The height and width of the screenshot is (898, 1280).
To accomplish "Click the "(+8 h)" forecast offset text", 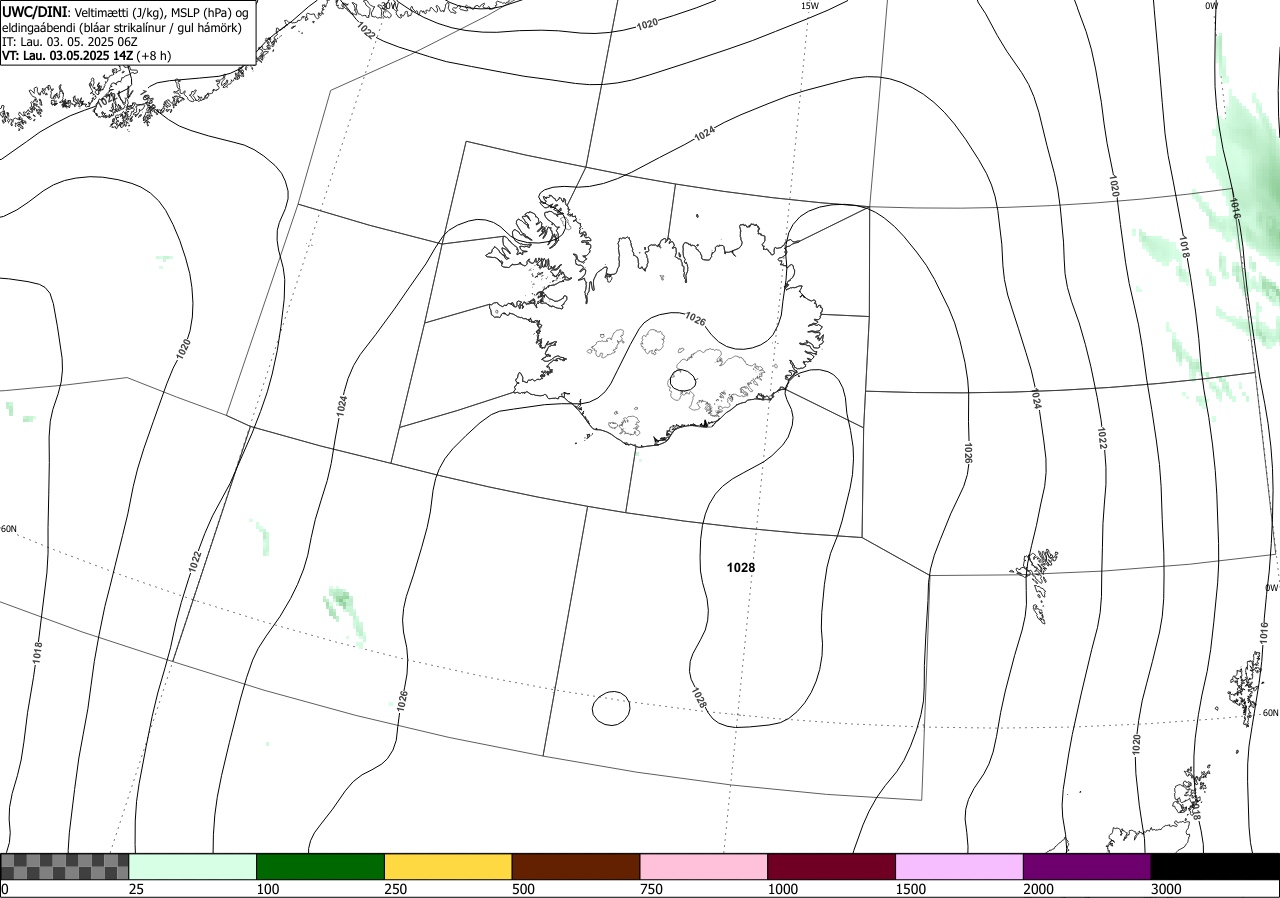I will (155, 56).
